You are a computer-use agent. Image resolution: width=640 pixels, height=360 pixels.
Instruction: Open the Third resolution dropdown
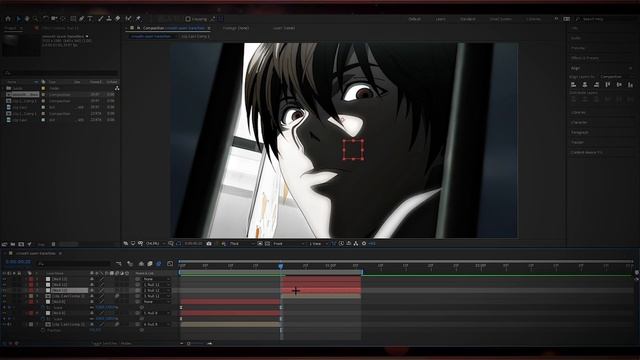pyautogui.click(x=242, y=244)
